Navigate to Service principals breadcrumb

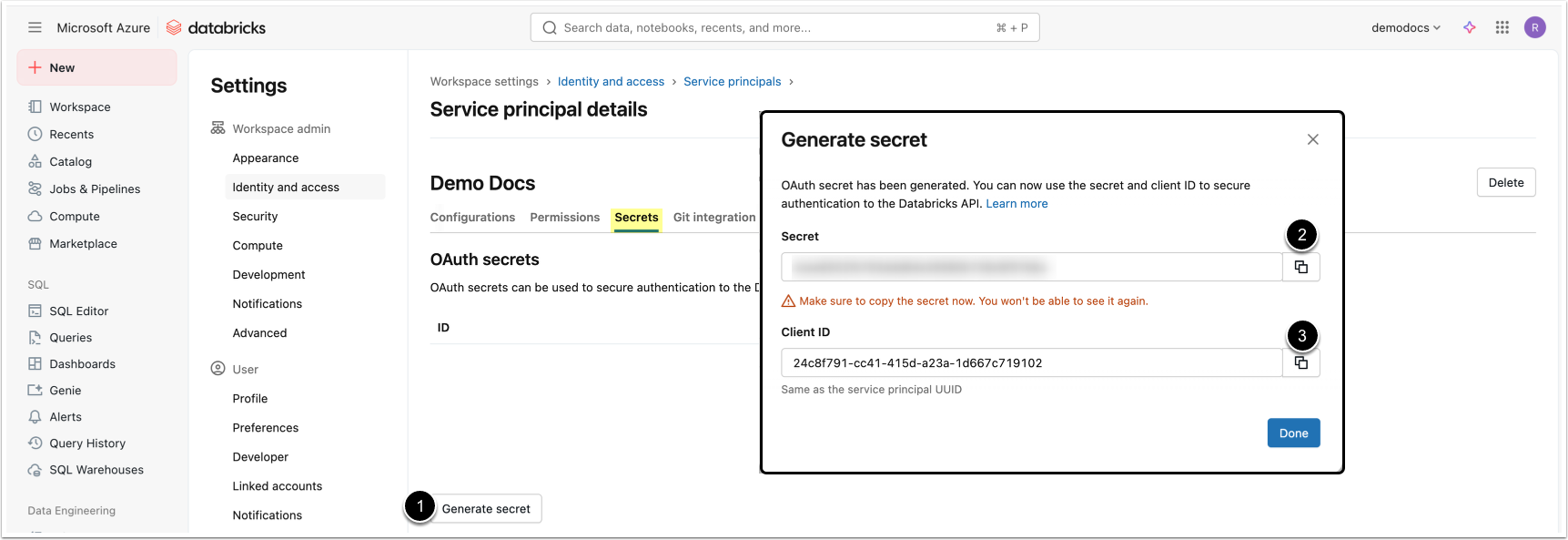(732, 82)
